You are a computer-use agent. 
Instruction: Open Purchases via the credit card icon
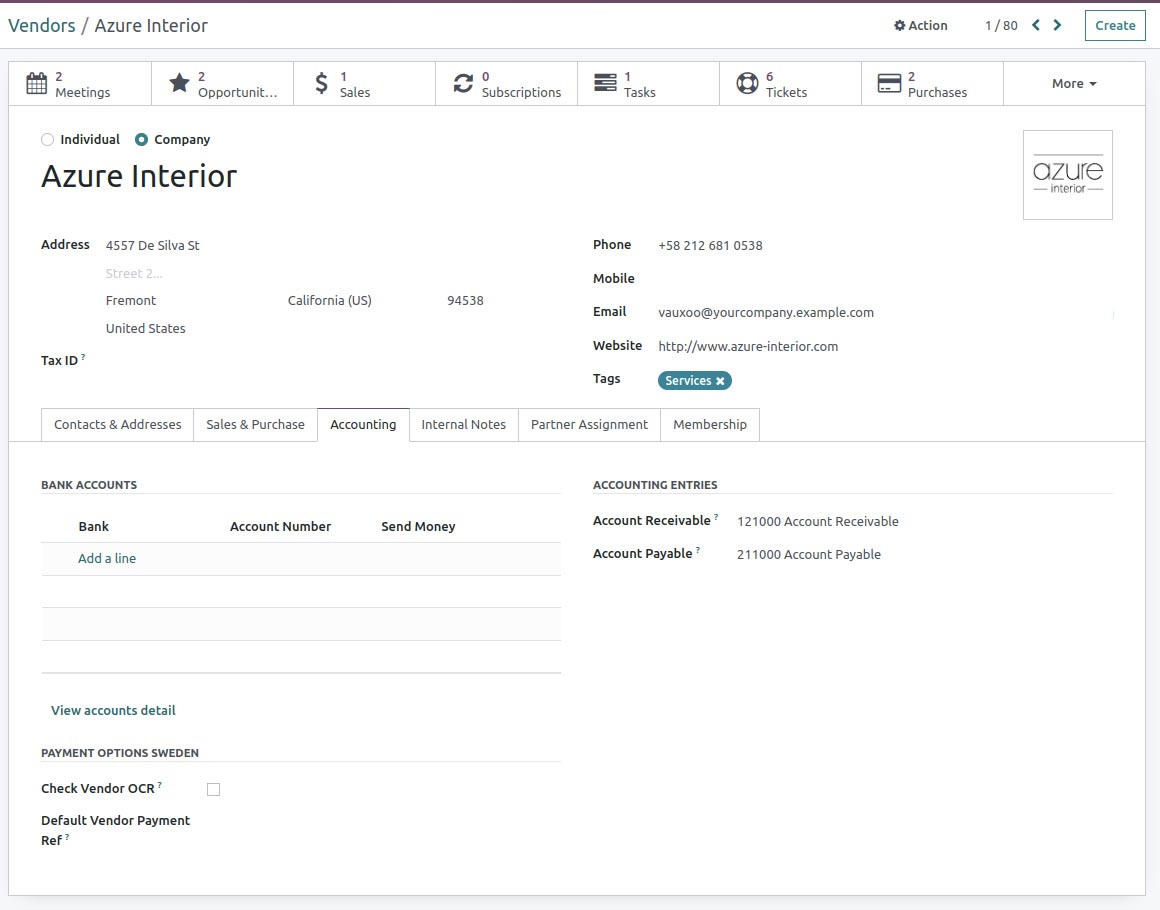(890, 83)
